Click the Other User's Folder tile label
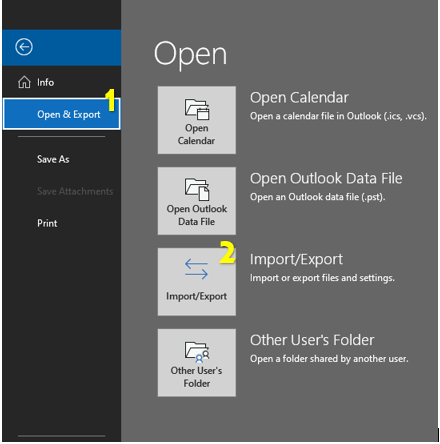The height and width of the screenshot is (444, 440). (196, 377)
